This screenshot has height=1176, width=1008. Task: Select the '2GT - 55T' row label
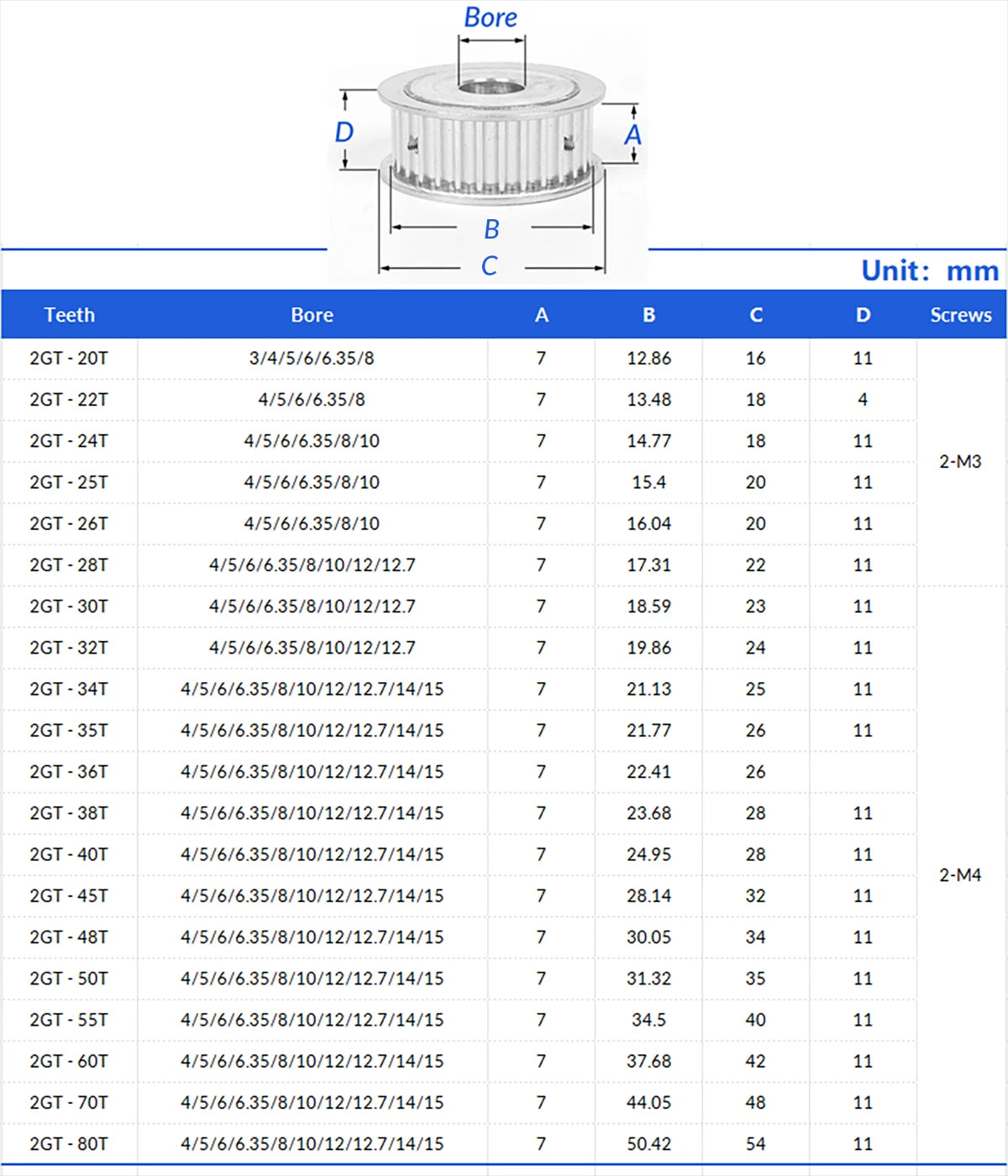pos(69,1020)
